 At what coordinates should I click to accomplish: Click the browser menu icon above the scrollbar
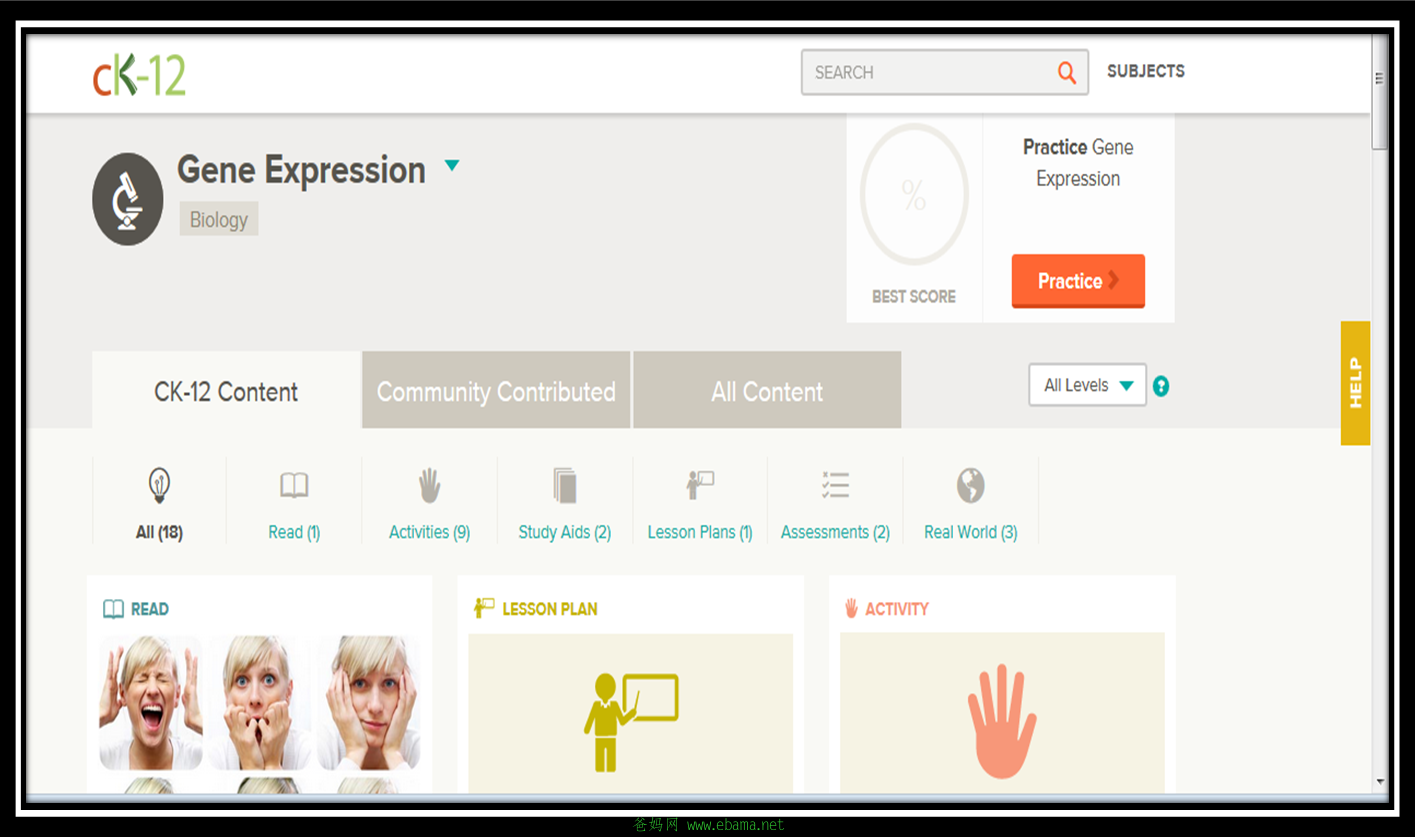1380,78
